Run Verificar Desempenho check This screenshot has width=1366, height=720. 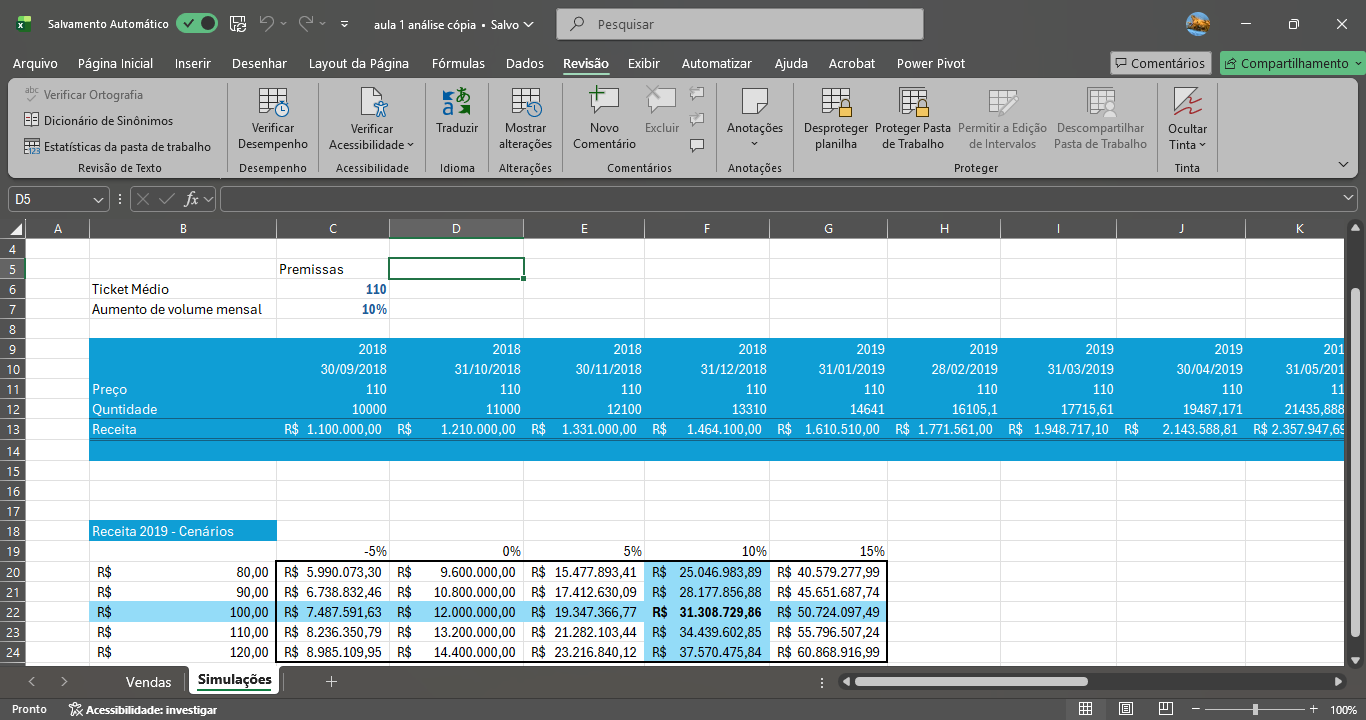(x=273, y=120)
